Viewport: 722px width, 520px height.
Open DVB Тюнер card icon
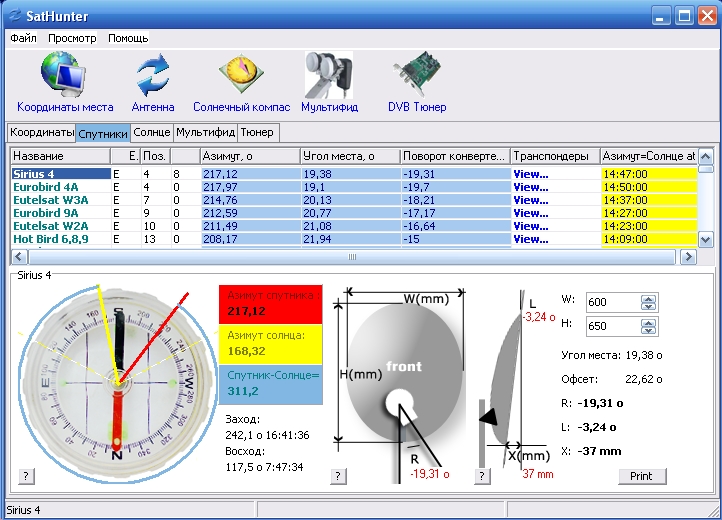pyautogui.click(x=416, y=75)
